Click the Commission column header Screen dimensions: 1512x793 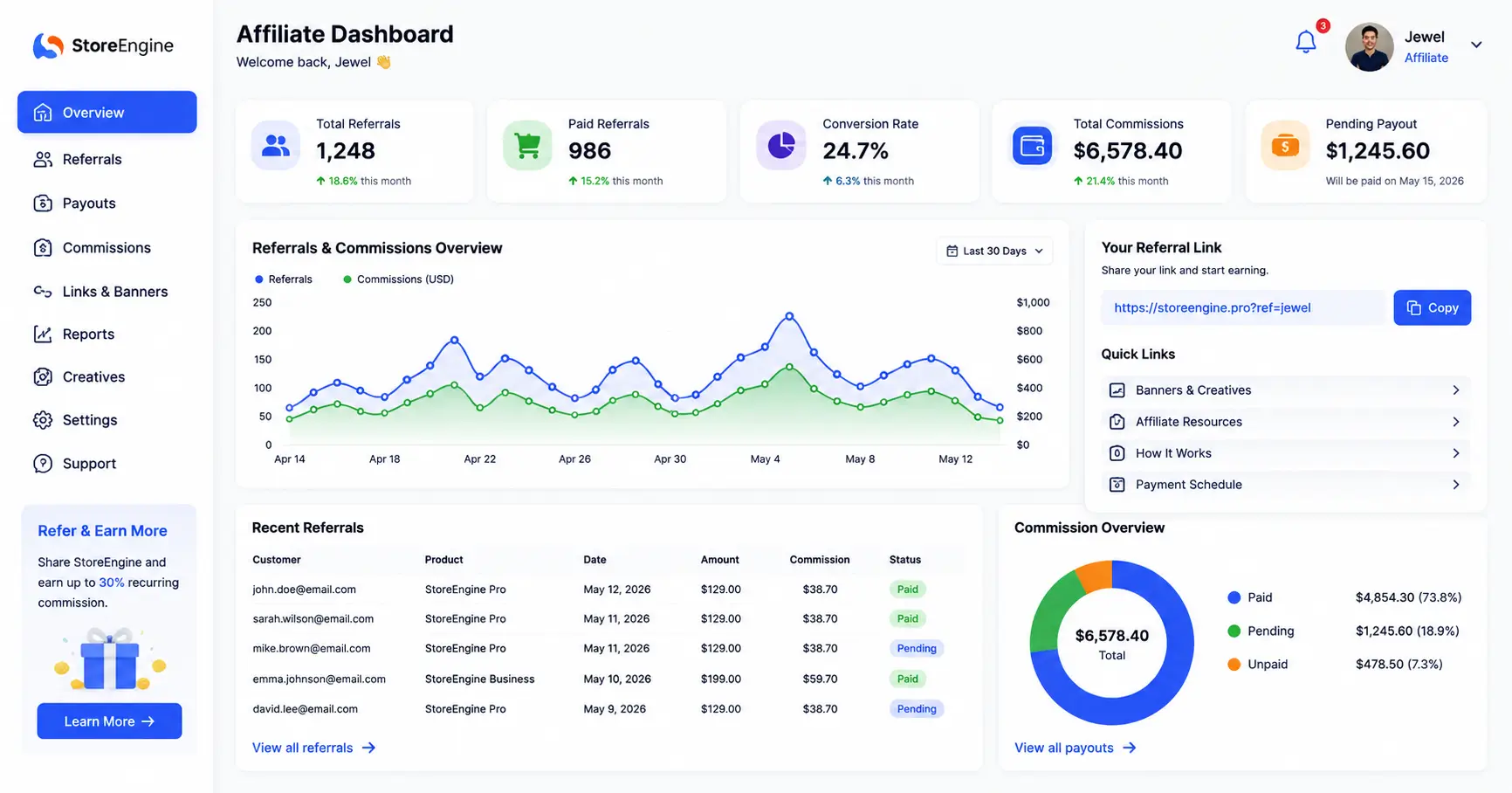(x=819, y=560)
